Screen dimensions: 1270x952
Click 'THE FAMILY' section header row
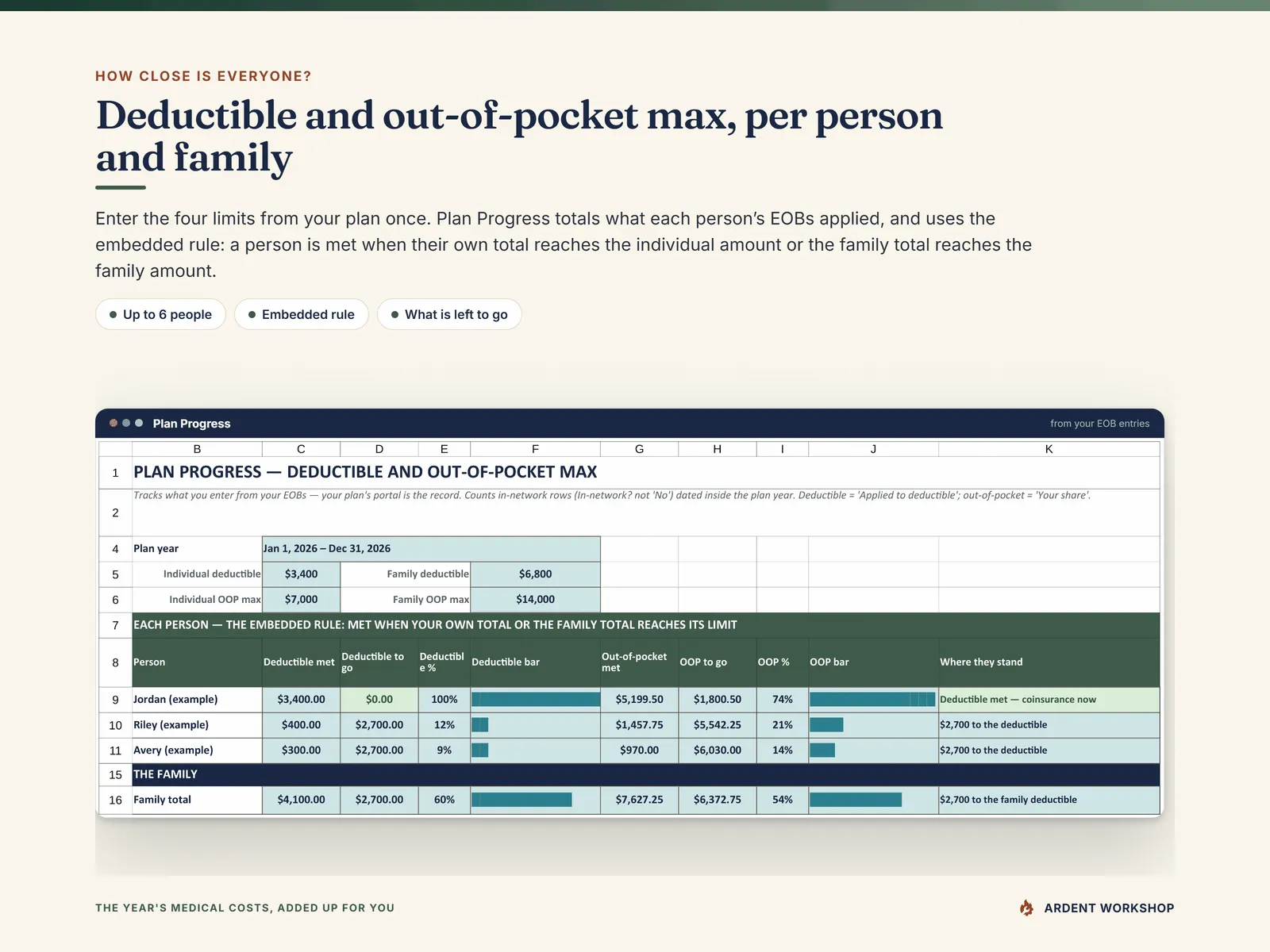(645, 774)
